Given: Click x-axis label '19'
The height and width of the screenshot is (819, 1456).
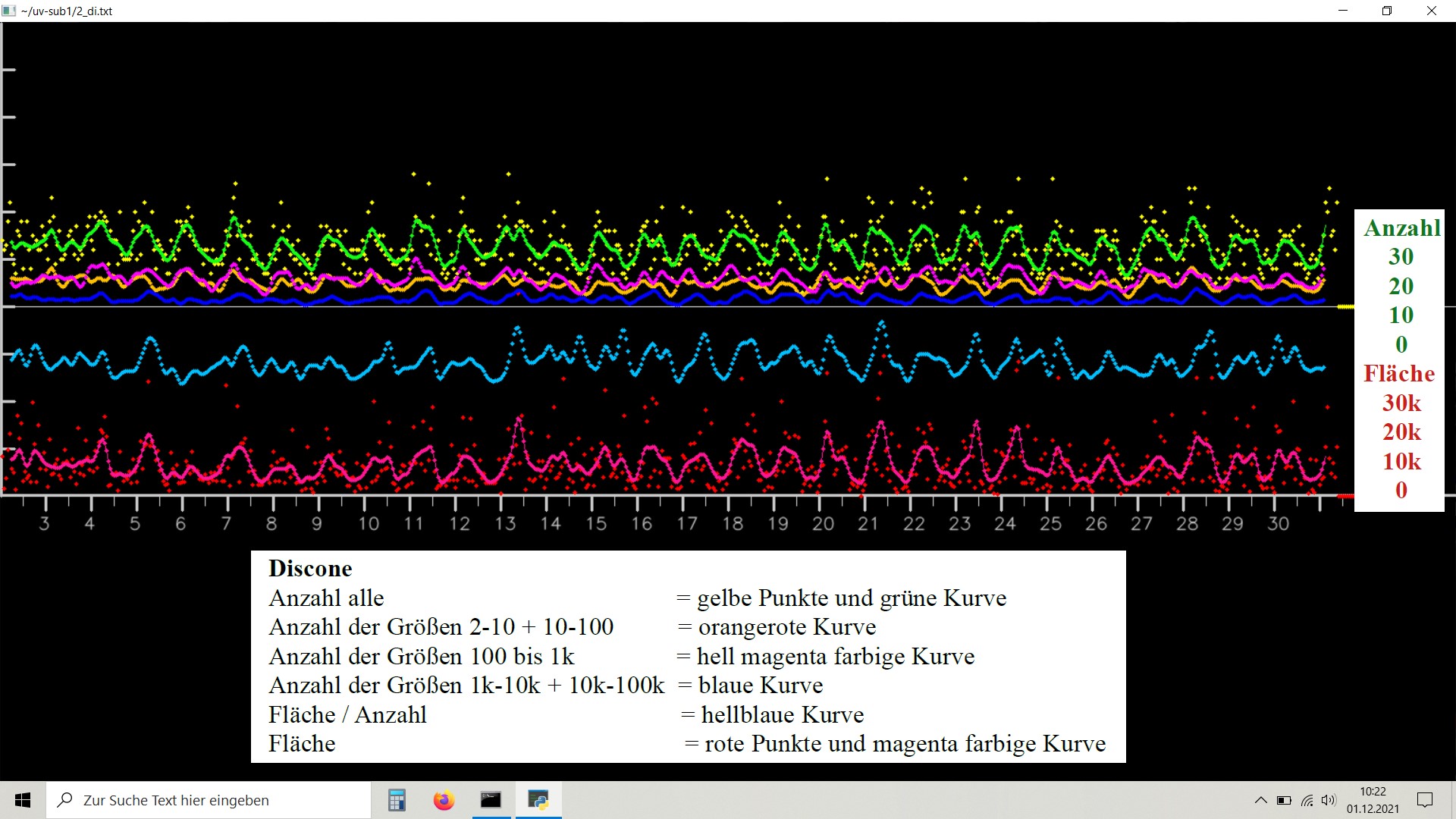Looking at the screenshot, I should (x=778, y=524).
